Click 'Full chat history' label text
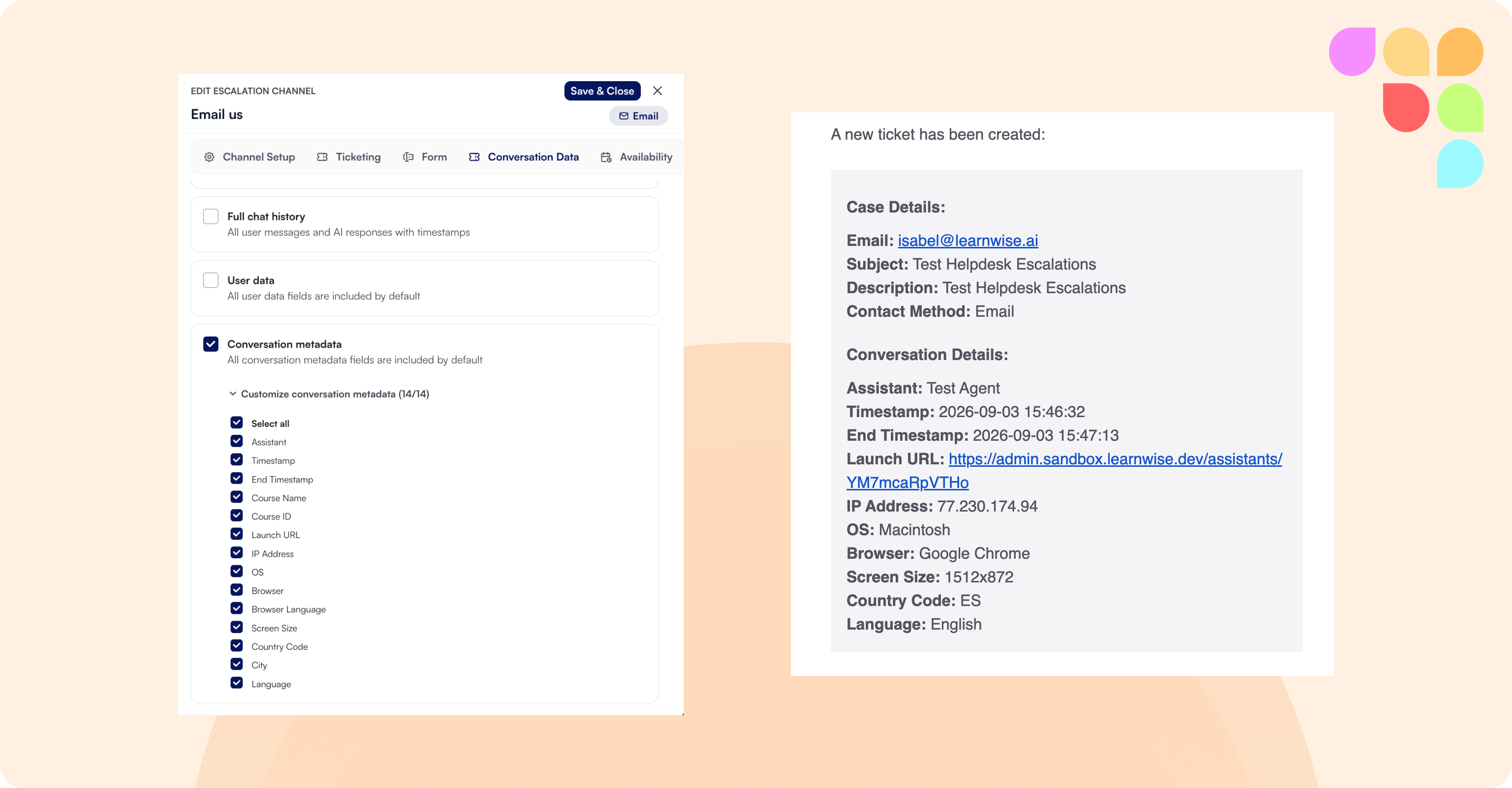1512x788 pixels. (x=266, y=216)
